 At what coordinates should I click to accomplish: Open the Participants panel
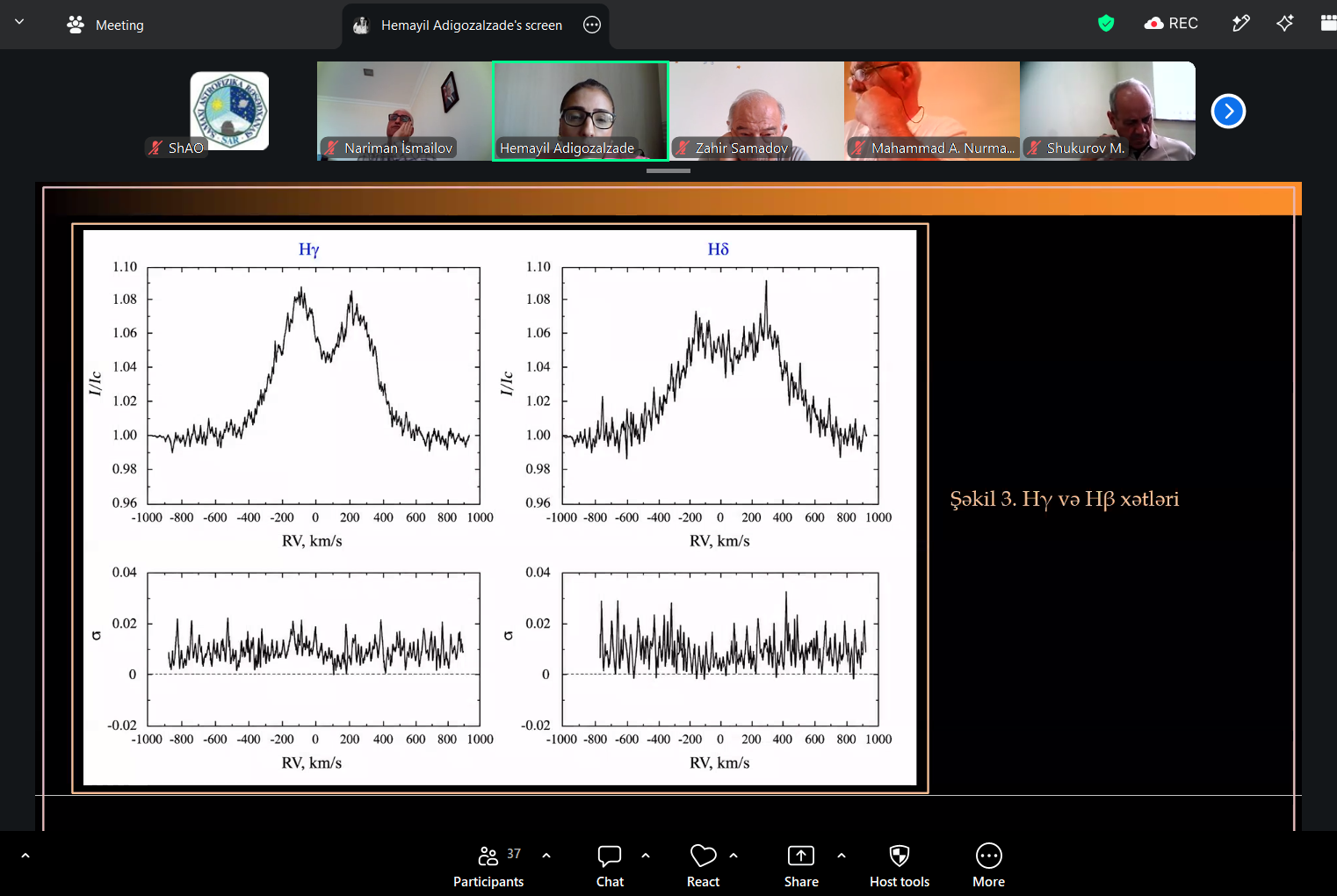pos(488,866)
